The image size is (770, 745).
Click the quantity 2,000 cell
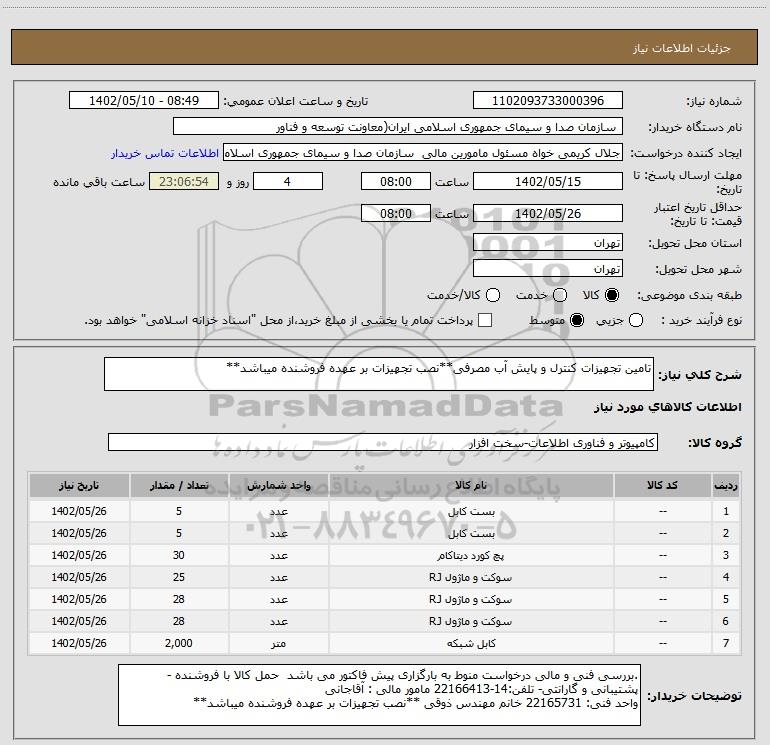tap(179, 643)
